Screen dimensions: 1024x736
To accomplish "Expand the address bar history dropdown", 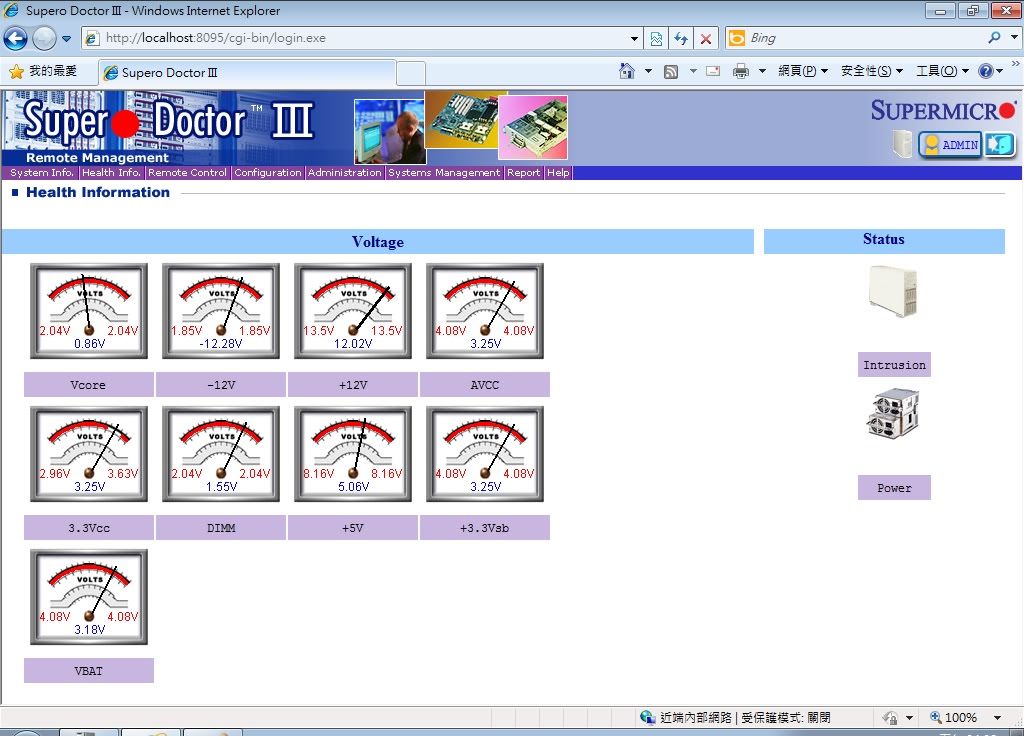I will click(634, 39).
